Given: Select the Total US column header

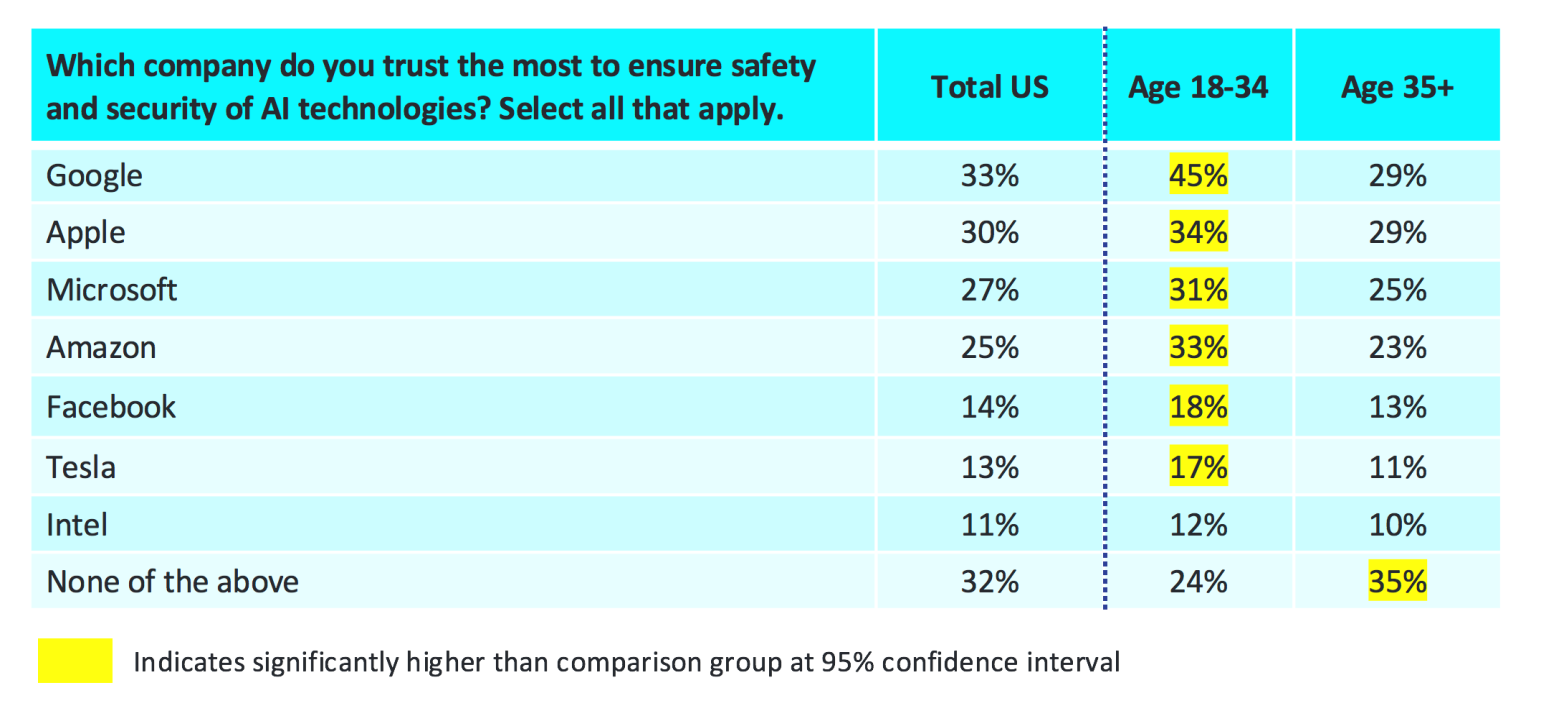Looking at the screenshot, I should coord(989,87).
